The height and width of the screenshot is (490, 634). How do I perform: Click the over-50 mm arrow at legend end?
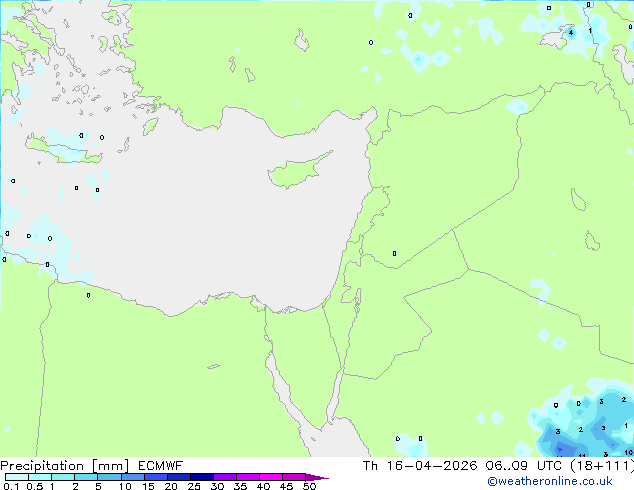317,478
